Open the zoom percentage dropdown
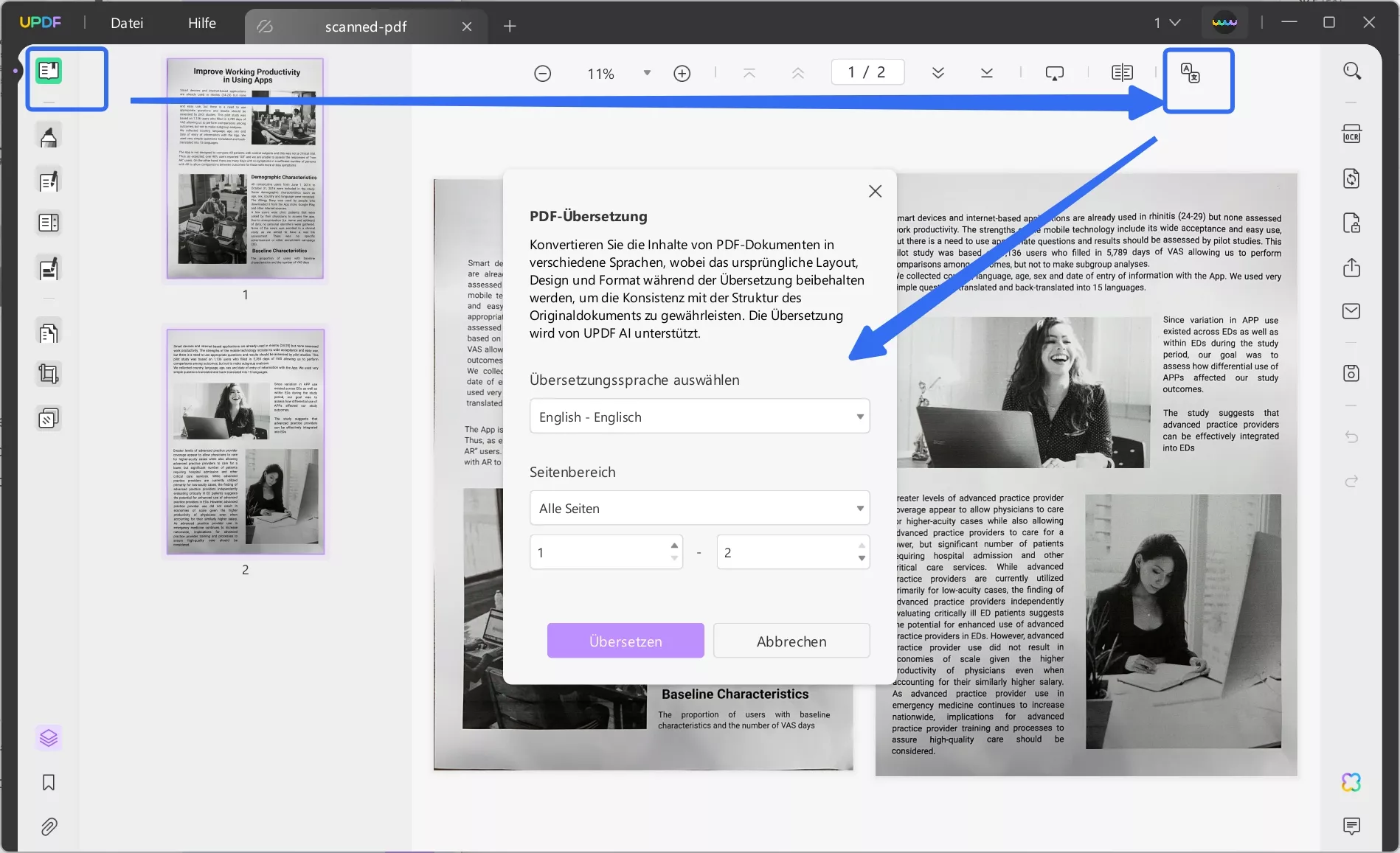Screen dimensions: 1400x853 (x=646, y=73)
